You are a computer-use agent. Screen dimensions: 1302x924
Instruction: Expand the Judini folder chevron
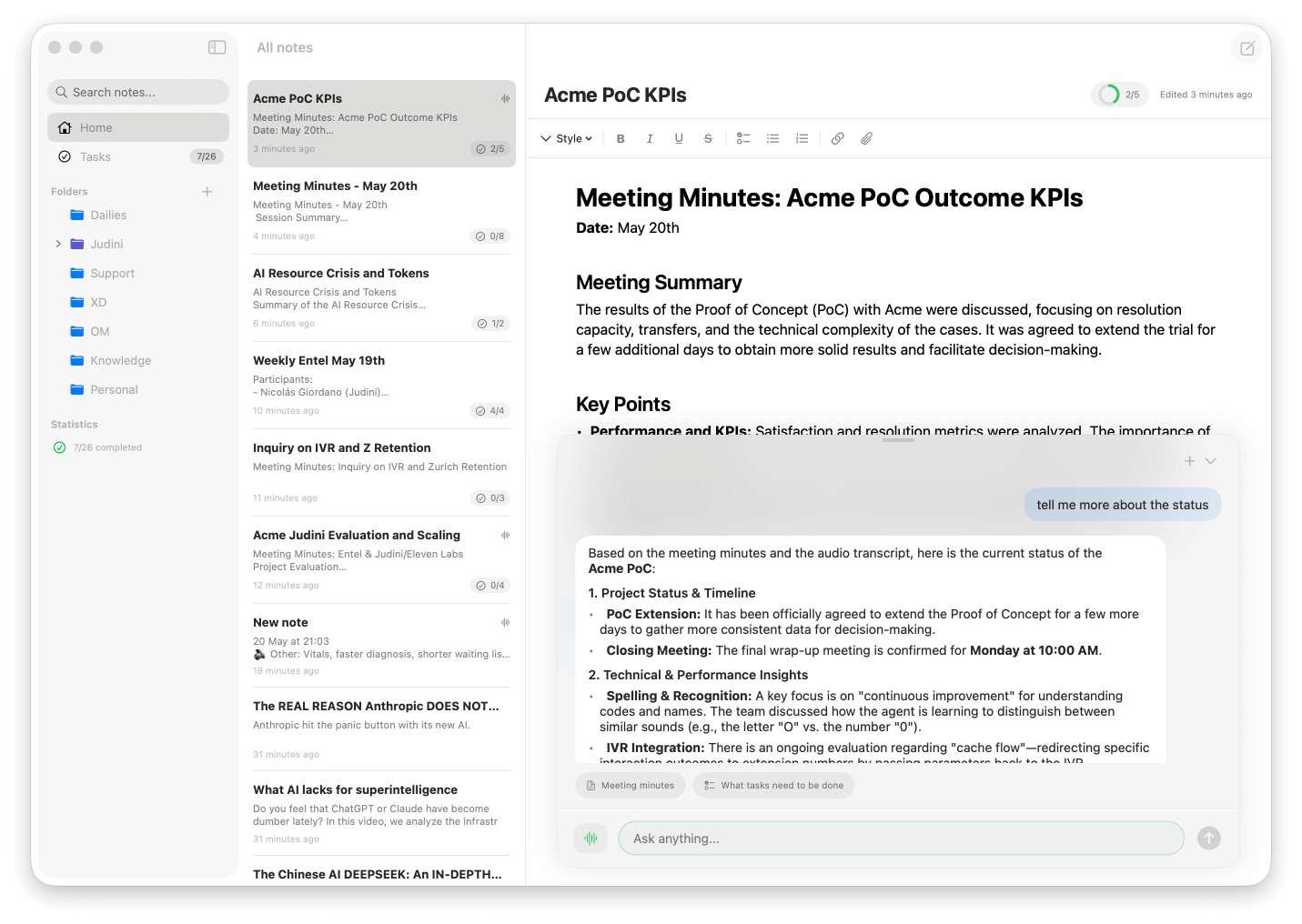(58, 245)
